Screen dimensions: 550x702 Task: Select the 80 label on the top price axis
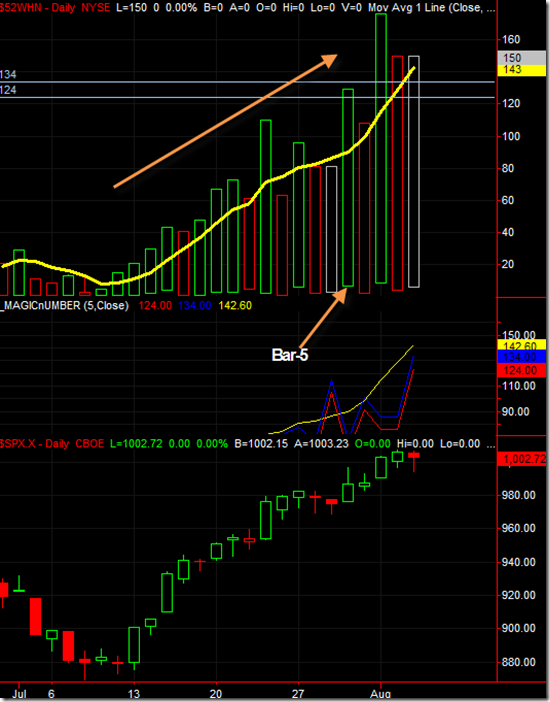click(507, 168)
